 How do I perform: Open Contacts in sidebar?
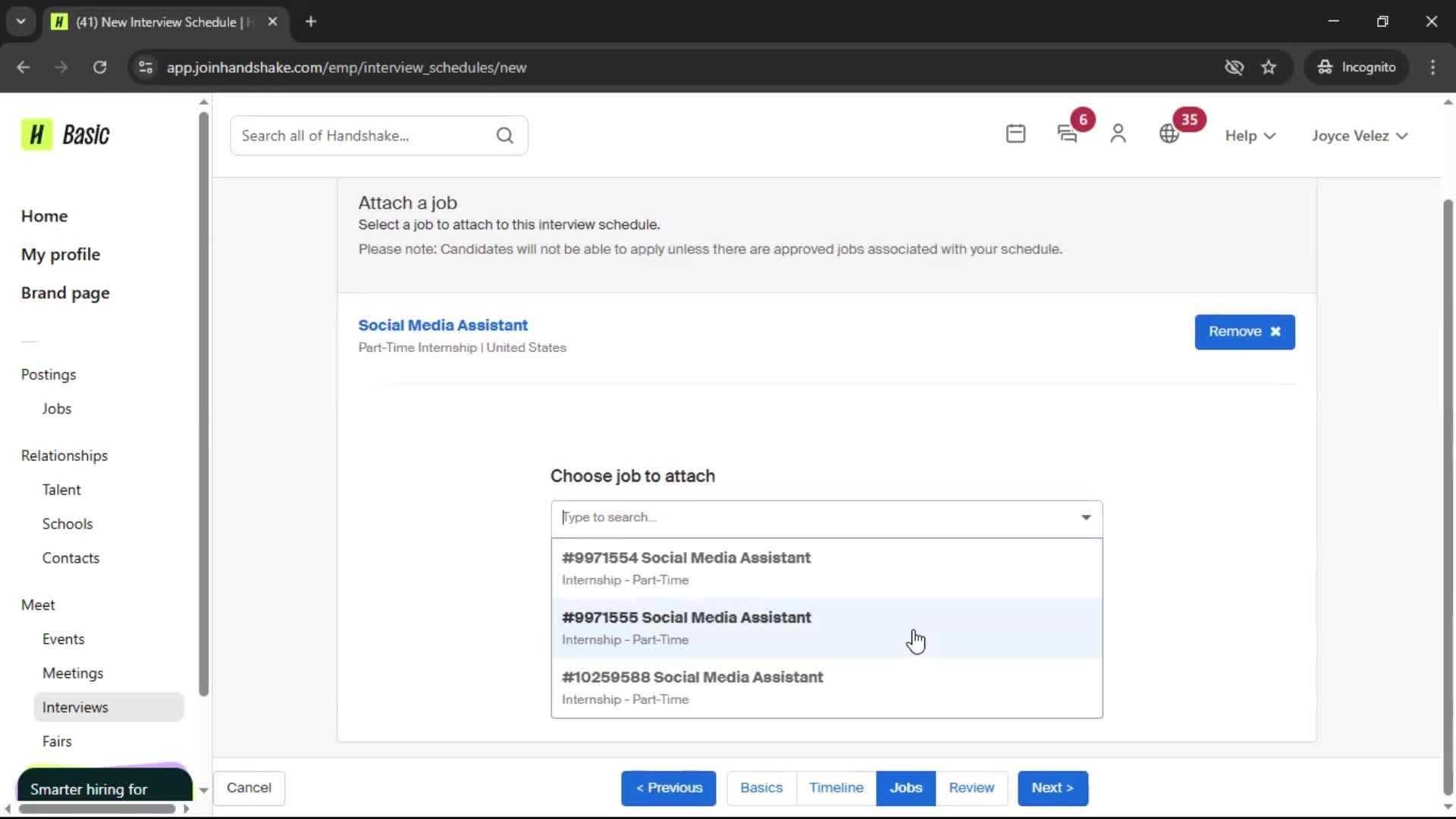(71, 558)
